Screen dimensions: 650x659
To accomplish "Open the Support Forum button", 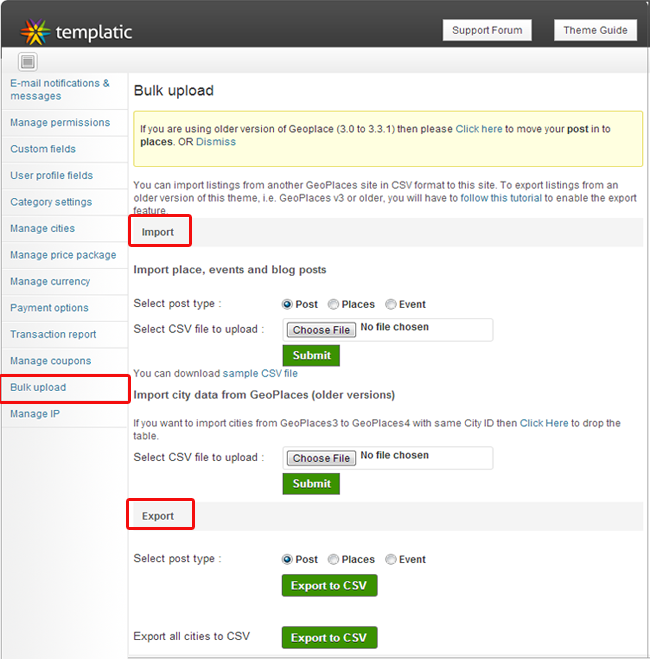I will [487, 30].
